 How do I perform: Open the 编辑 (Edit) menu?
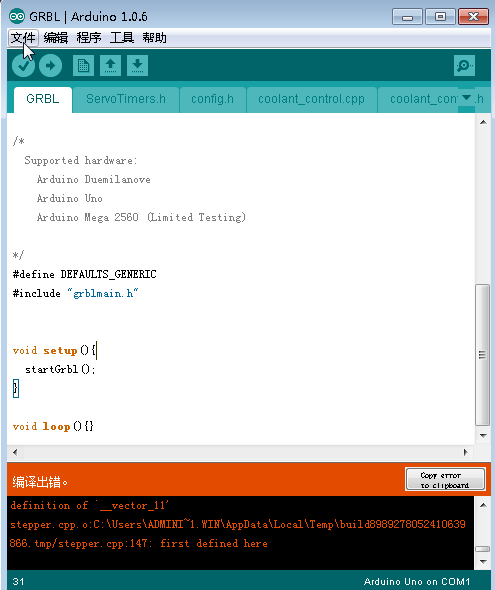56,38
